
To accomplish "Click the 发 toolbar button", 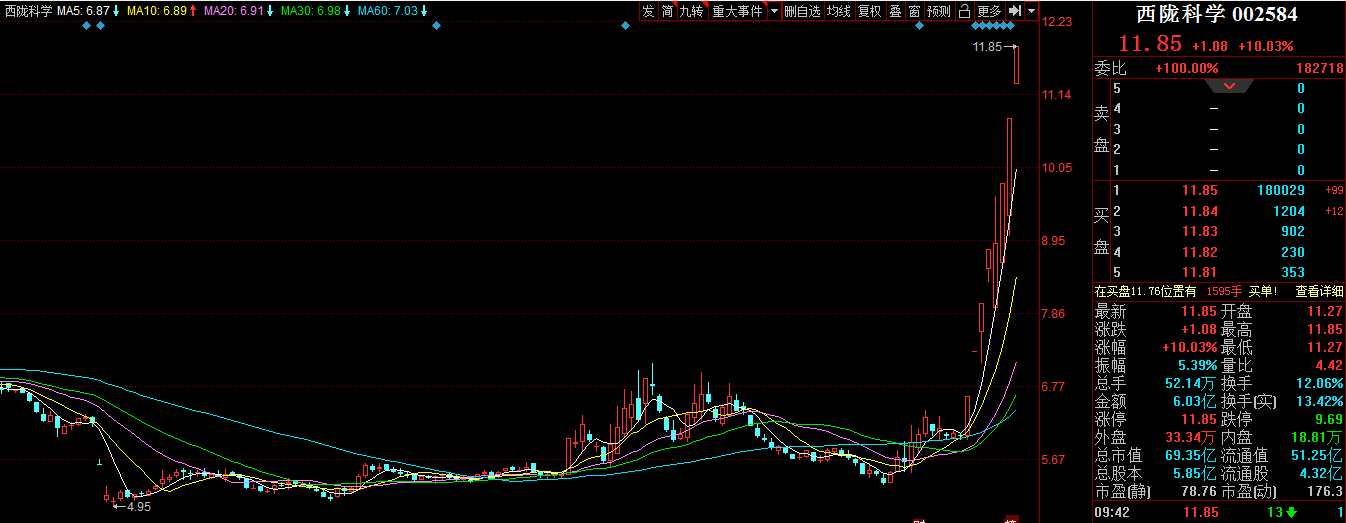I will click(x=648, y=11).
